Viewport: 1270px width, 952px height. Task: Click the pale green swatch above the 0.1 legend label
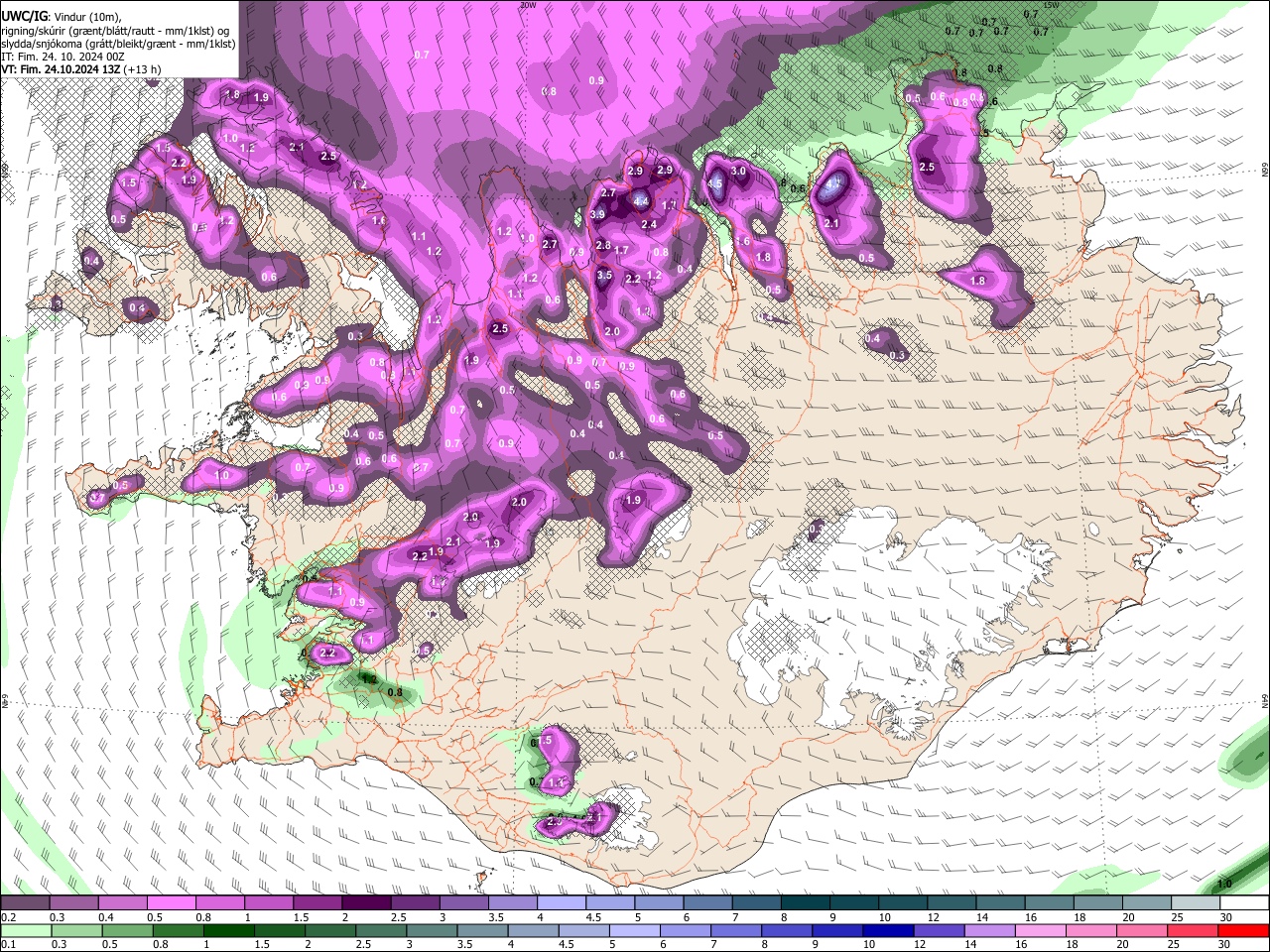[x=26, y=930]
